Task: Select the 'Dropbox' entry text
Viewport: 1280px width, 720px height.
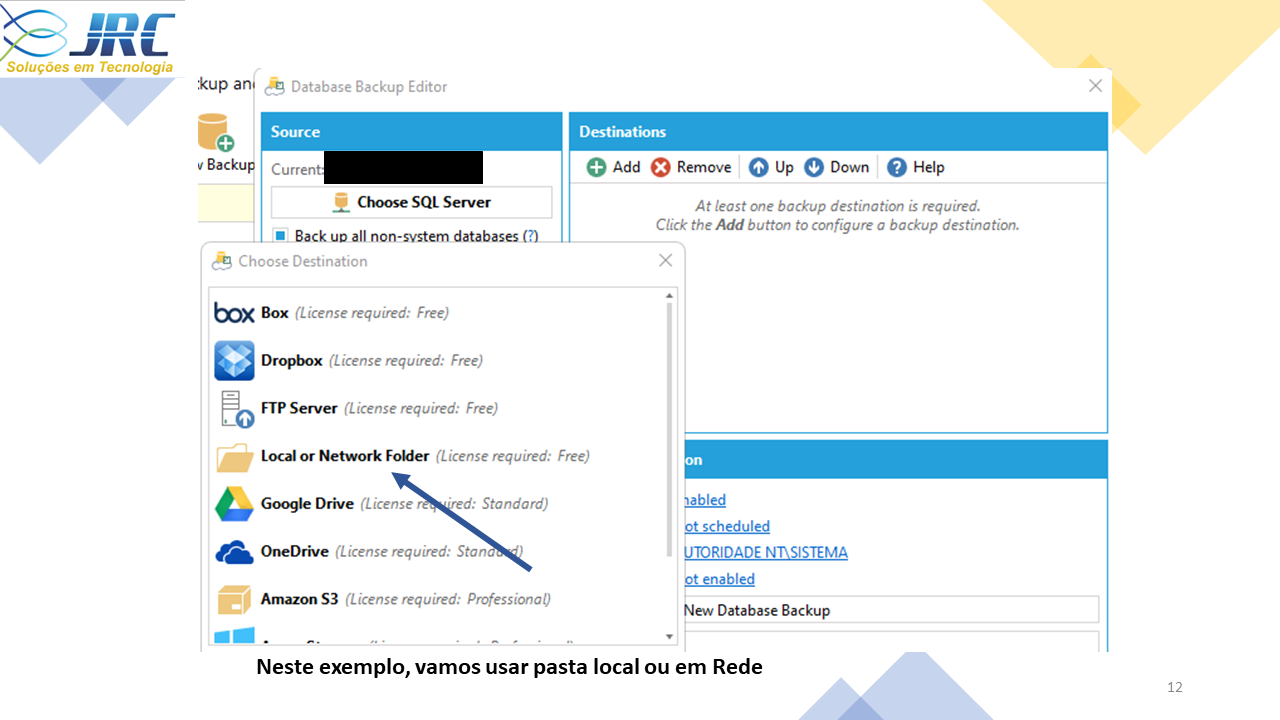Action: click(x=292, y=360)
